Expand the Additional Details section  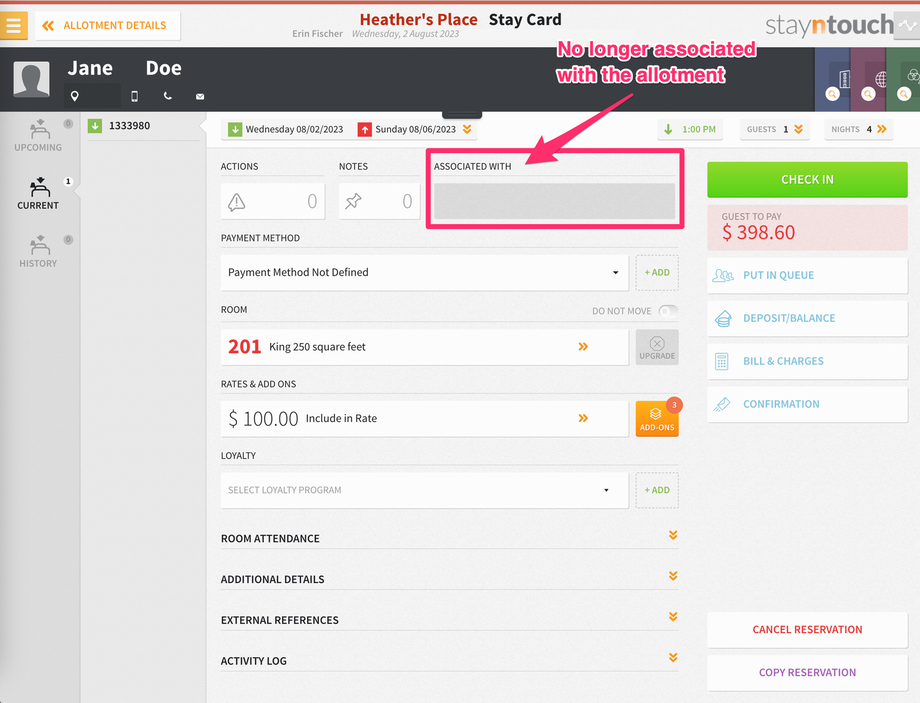click(x=449, y=579)
